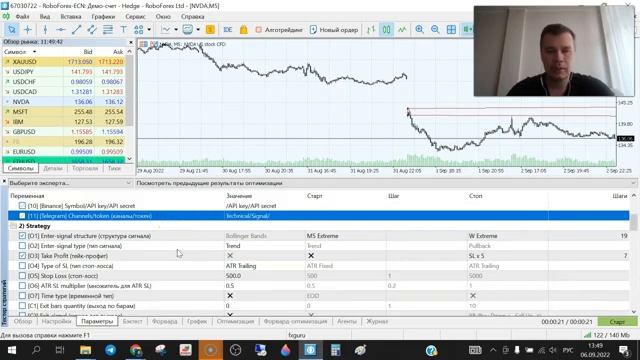Select the NVDA symbol row
Viewport: 640px width, 360px height.
click(64, 102)
